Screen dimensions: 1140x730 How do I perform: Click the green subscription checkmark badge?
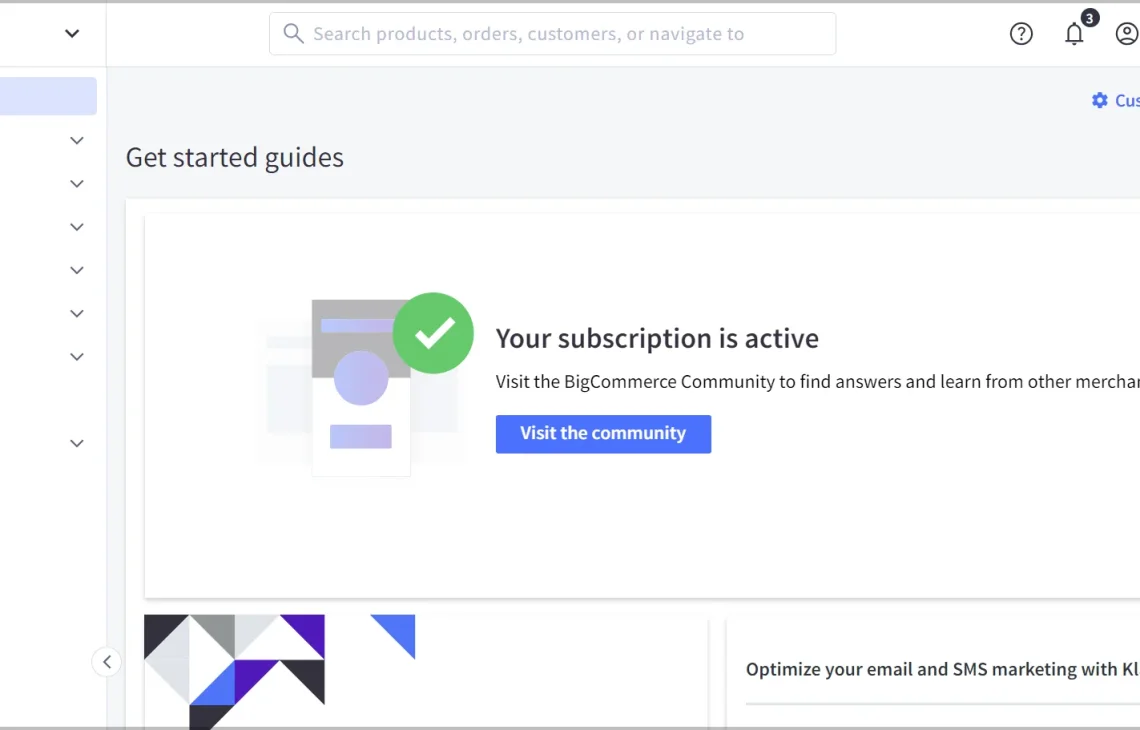[433, 333]
